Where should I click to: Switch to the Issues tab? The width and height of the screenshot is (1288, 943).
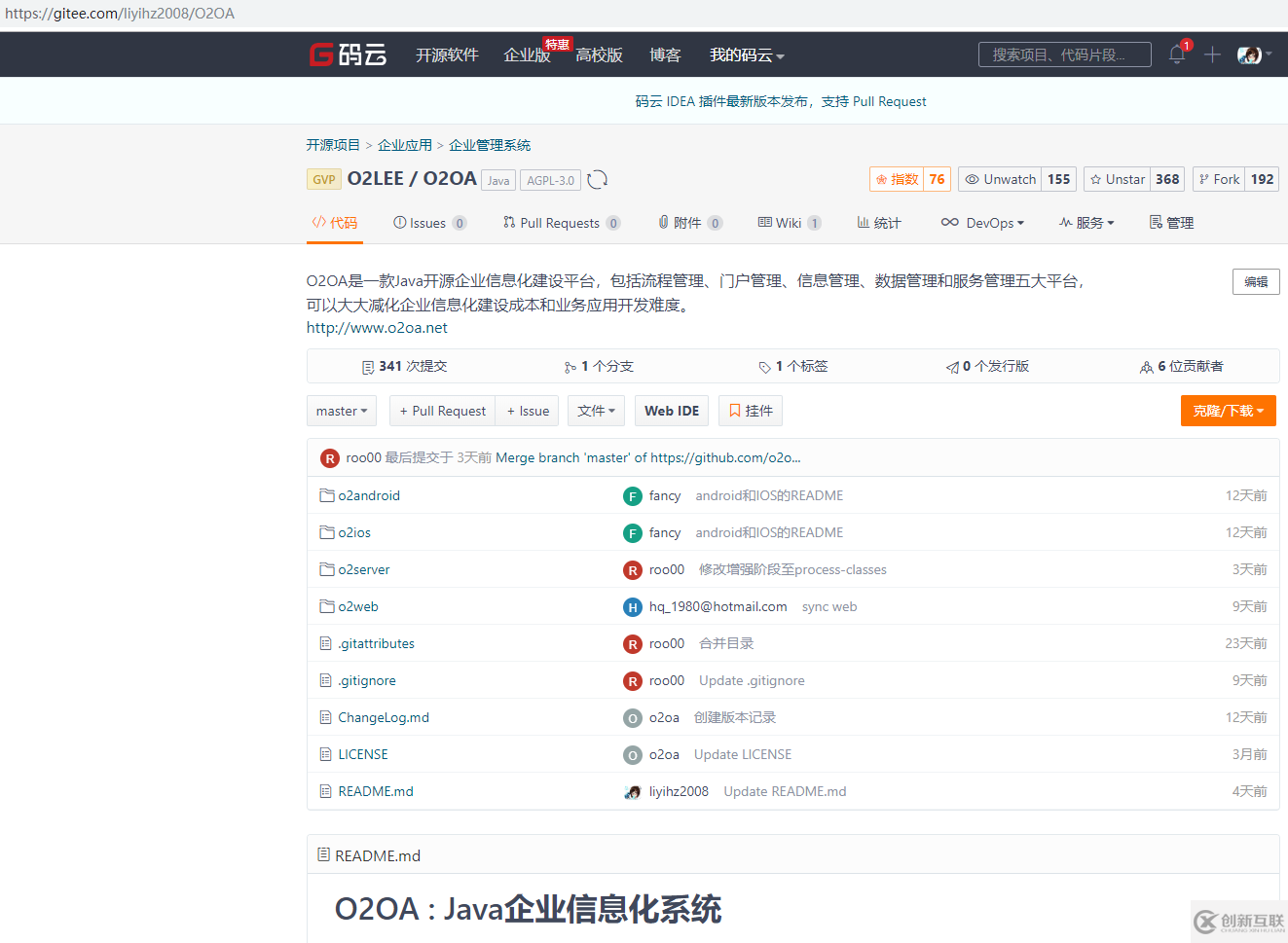(429, 223)
